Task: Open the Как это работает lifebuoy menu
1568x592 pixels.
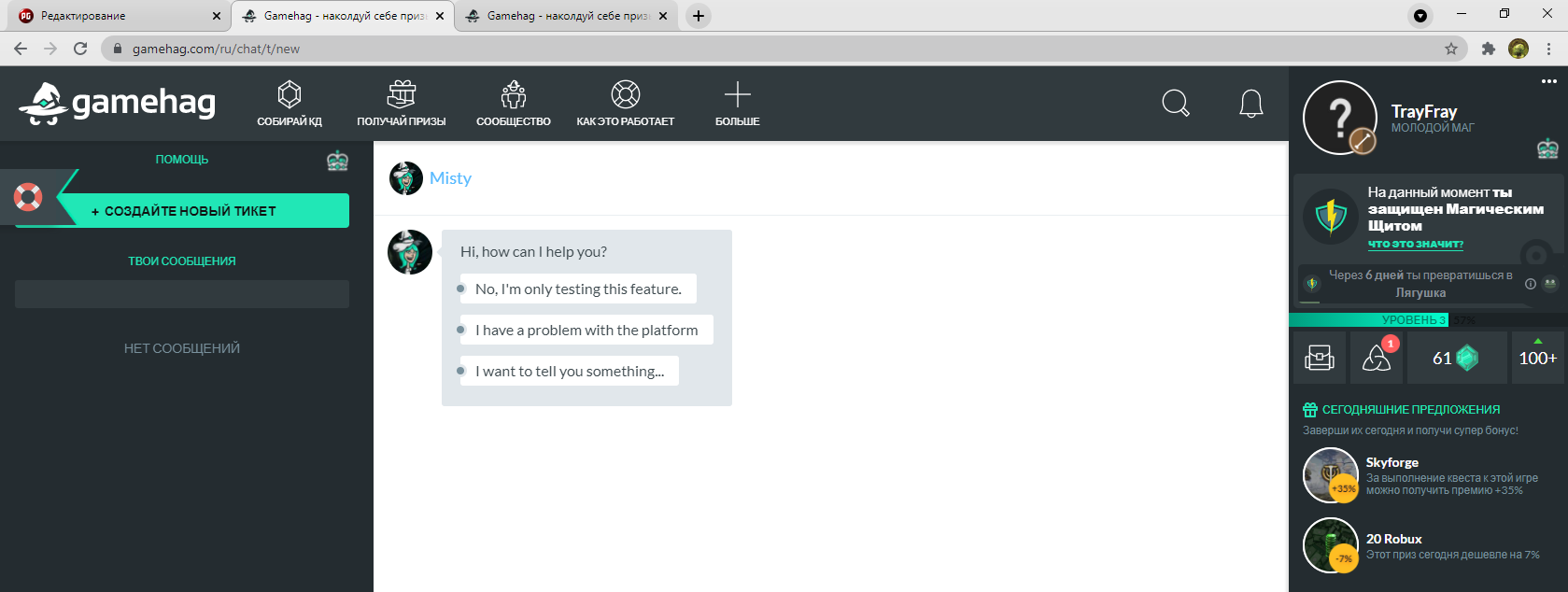Action: 626,103
